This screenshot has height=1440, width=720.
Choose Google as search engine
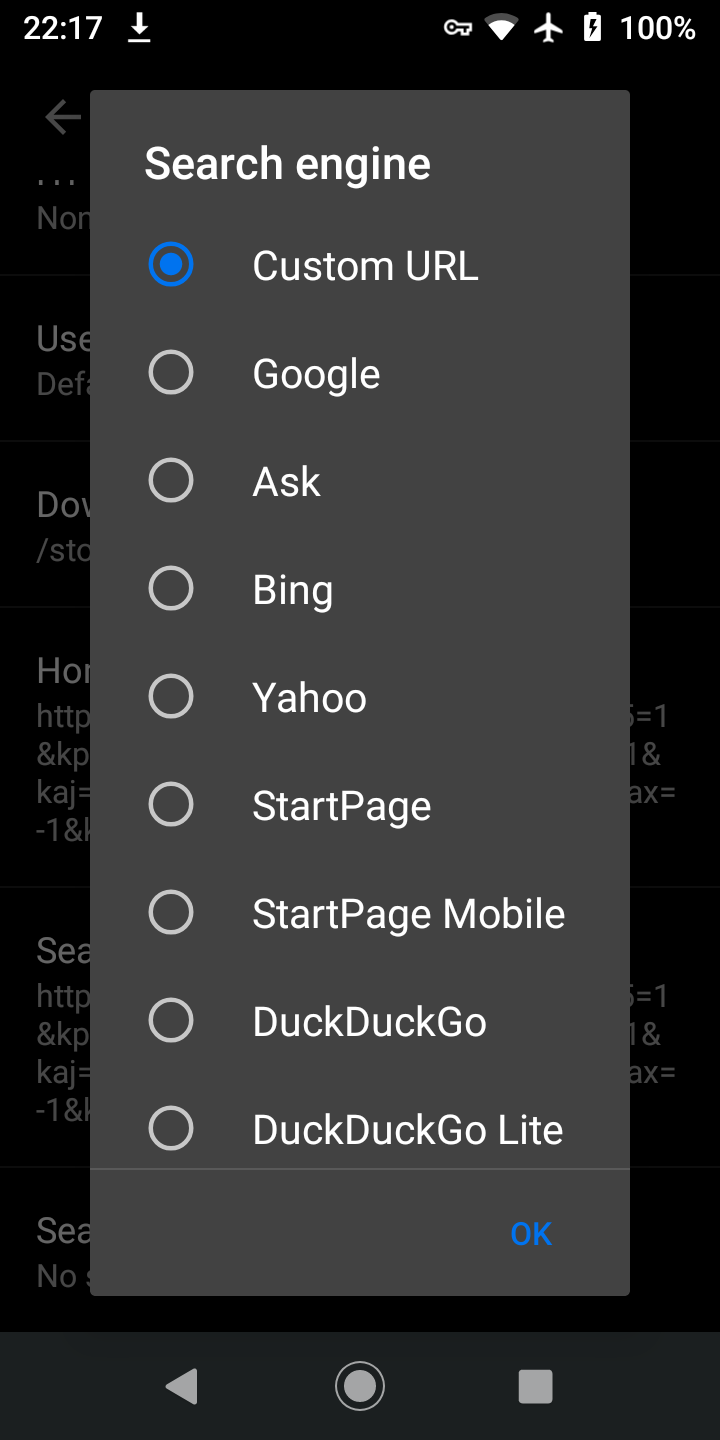click(171, 373)
